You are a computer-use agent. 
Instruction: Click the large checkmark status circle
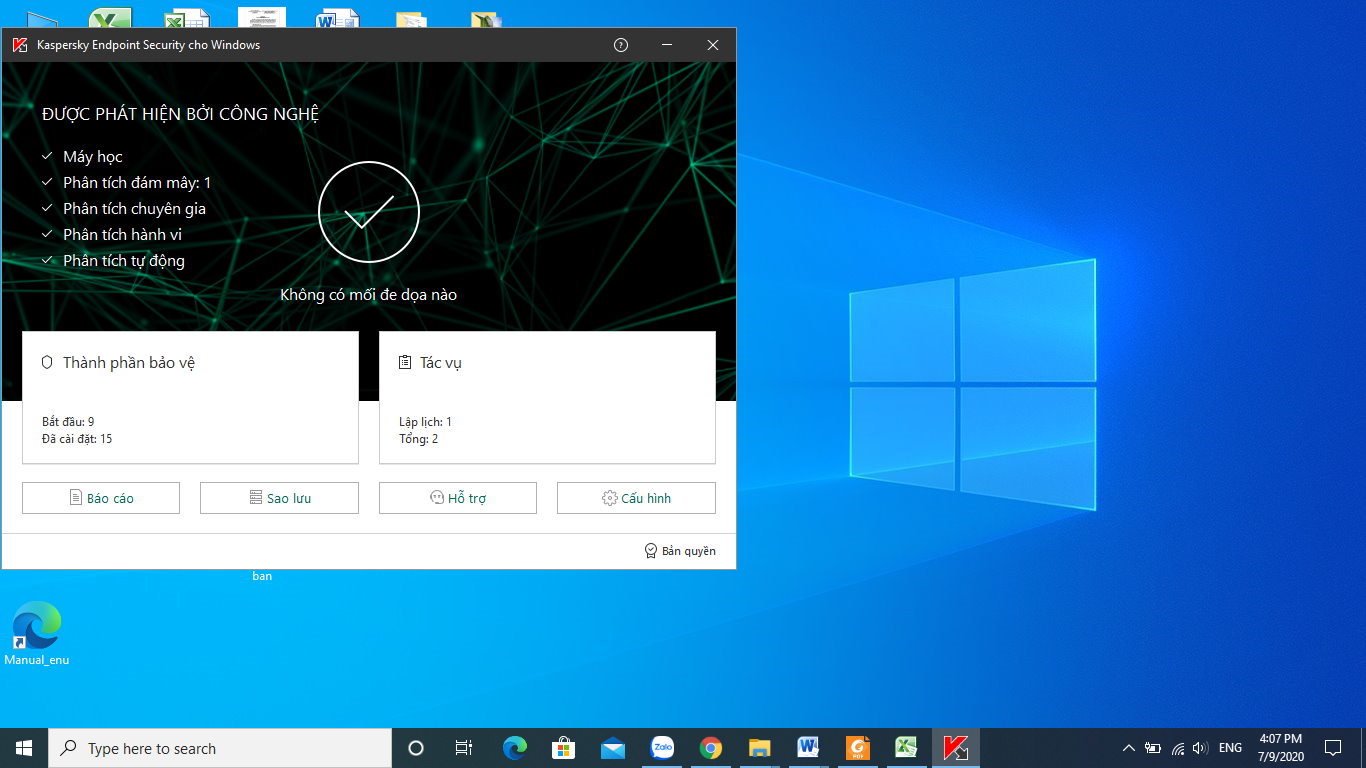(369, 211)
